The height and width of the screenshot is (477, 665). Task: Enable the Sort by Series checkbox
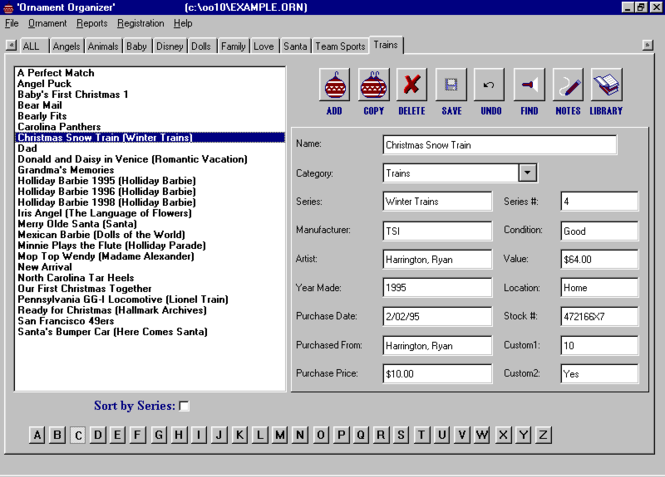[183, 406]
